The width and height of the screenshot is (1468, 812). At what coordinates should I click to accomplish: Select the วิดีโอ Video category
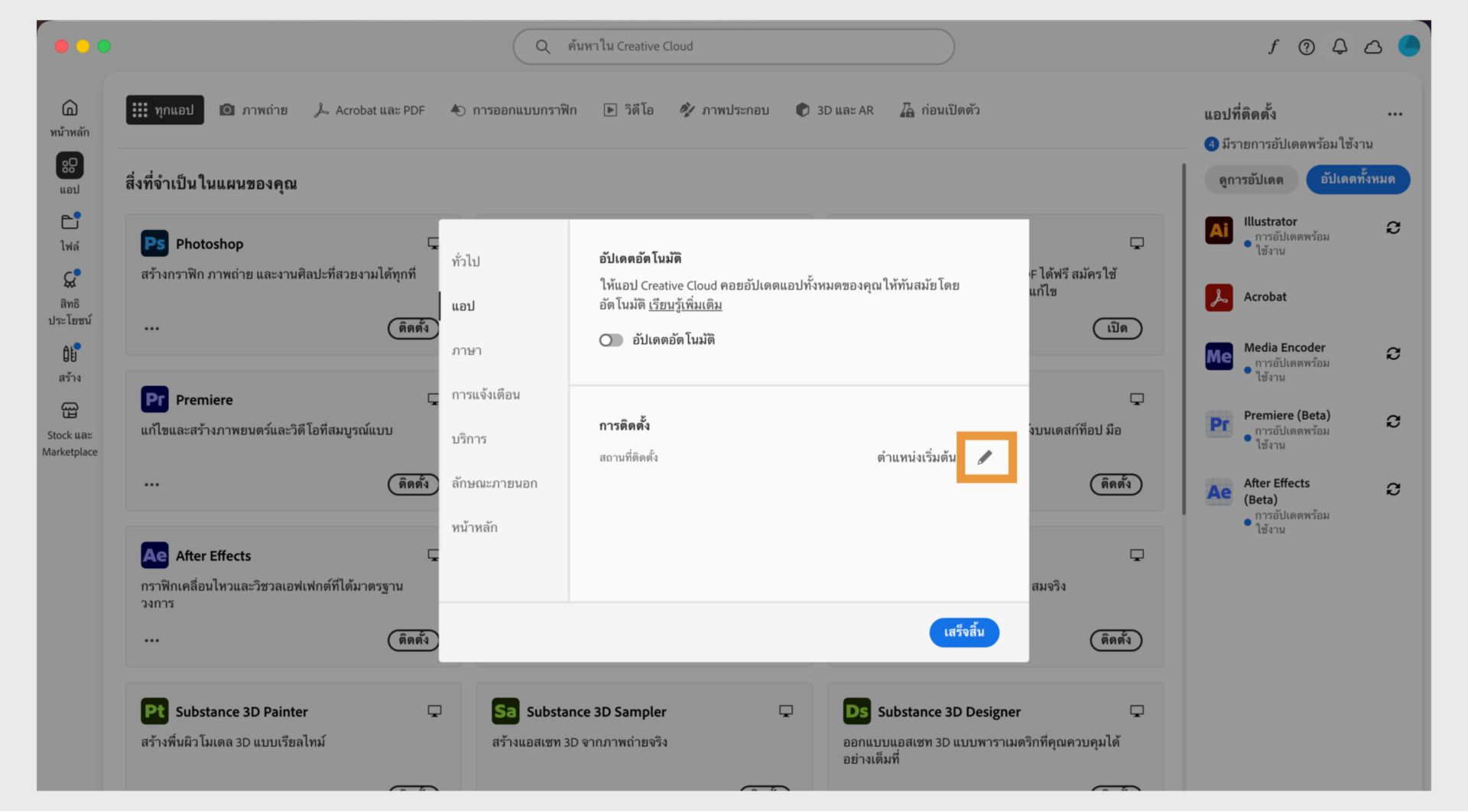(628, 110)
